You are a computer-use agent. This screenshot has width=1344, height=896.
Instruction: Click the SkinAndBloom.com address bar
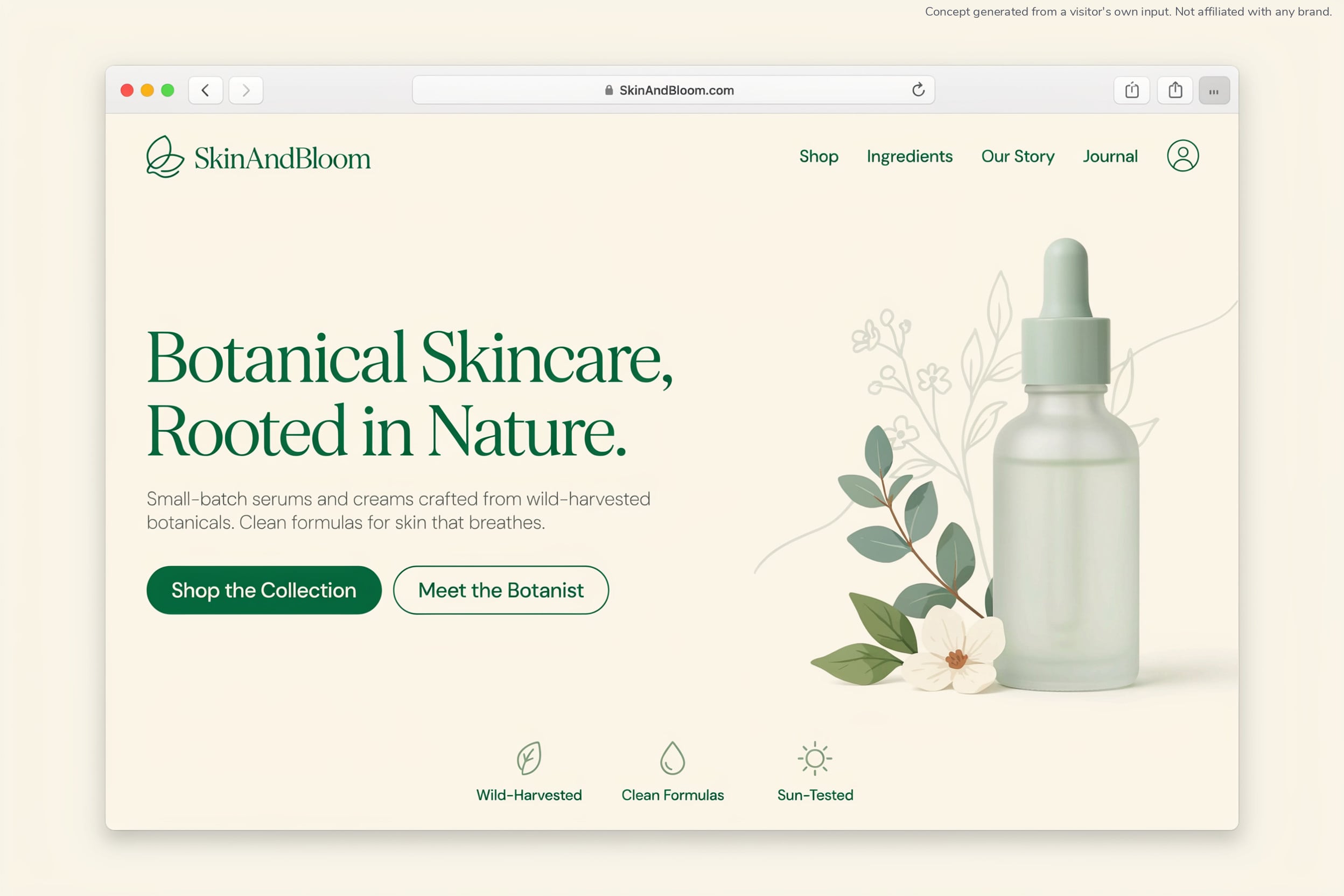[x=673, y=90]
